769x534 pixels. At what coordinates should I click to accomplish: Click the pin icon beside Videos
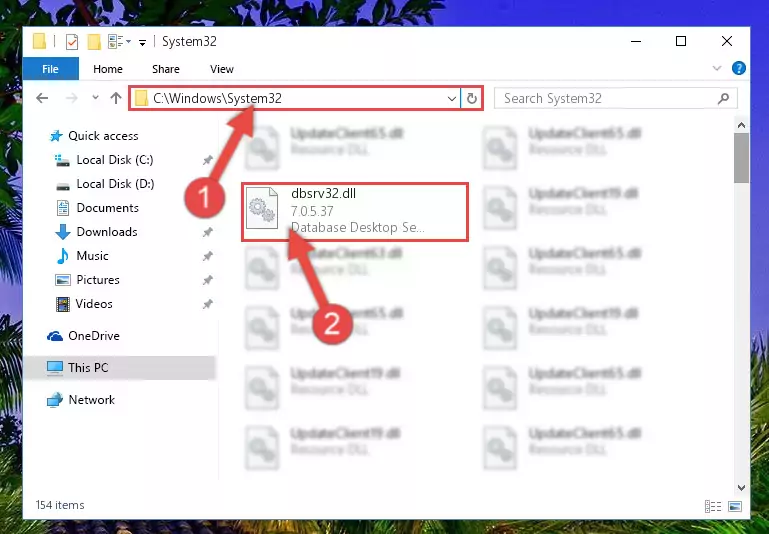[208, 304]
